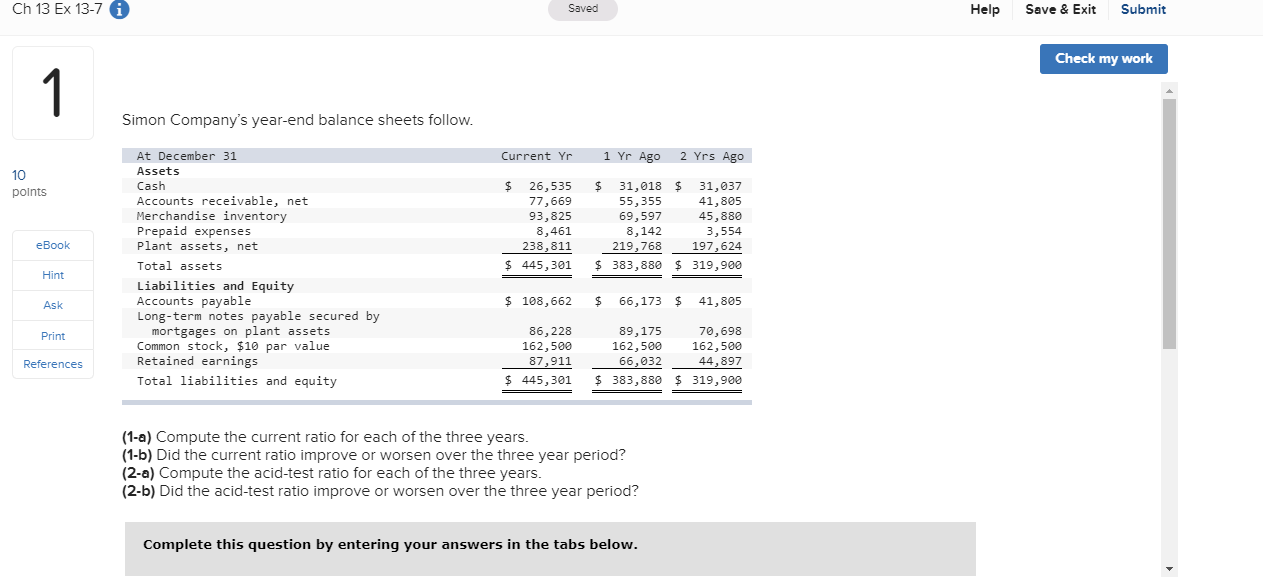Screen dimensions: 1263x577
Task: Click the 10 points label
Action: tap(28, 183)
